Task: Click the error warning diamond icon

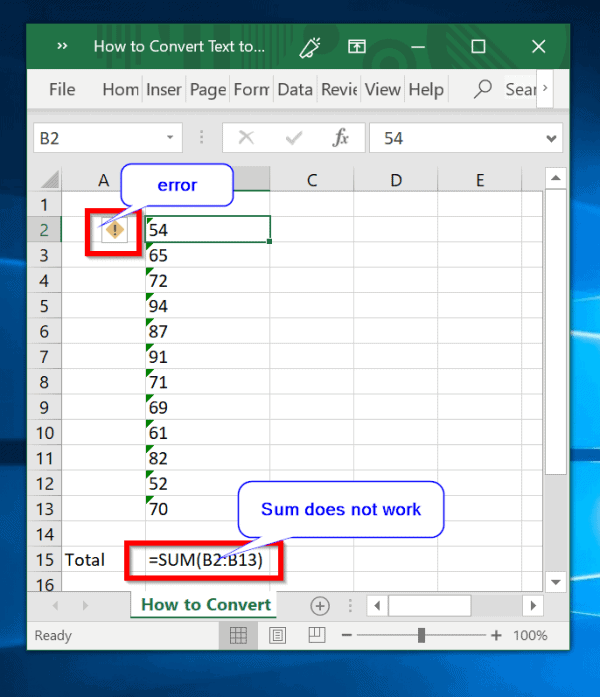Action: pos(115,230)
